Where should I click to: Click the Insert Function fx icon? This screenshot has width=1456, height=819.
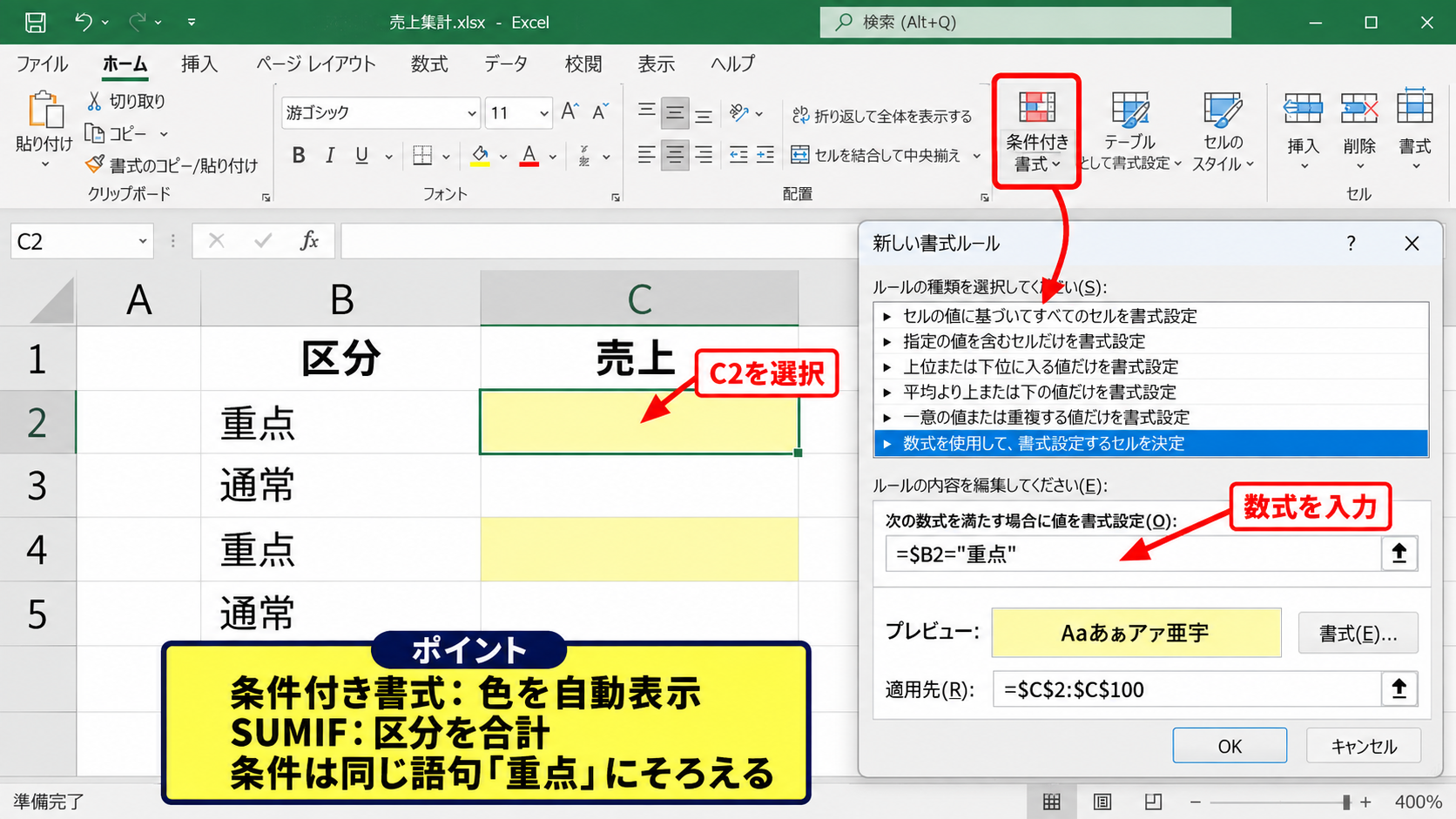point(309,241)
